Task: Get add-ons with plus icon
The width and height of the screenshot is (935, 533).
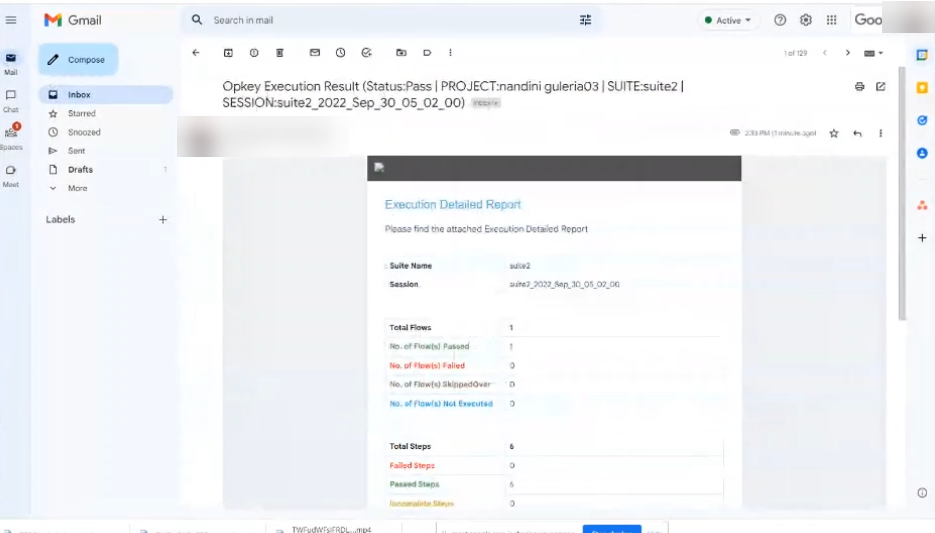Action: [x=922, y=238]
